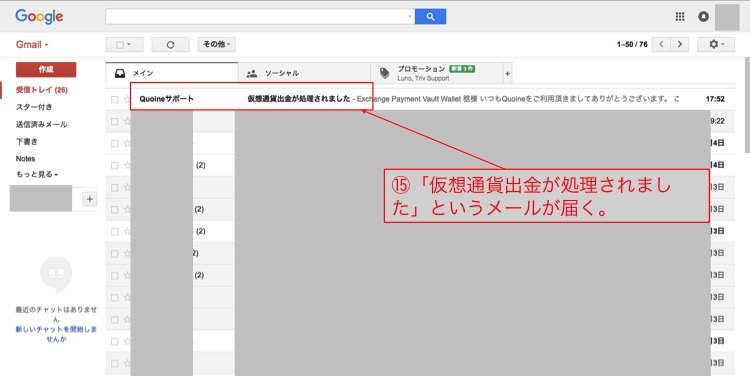Viewport: 750px width, 376px height.
Task: Open the Gmail product dropdown
Action: [32, 44]
